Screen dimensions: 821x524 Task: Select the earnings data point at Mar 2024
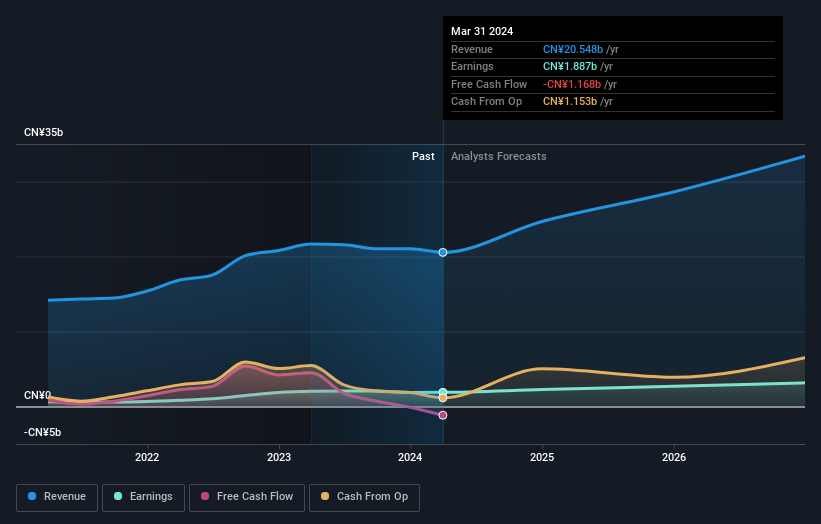tap(443, 392)
